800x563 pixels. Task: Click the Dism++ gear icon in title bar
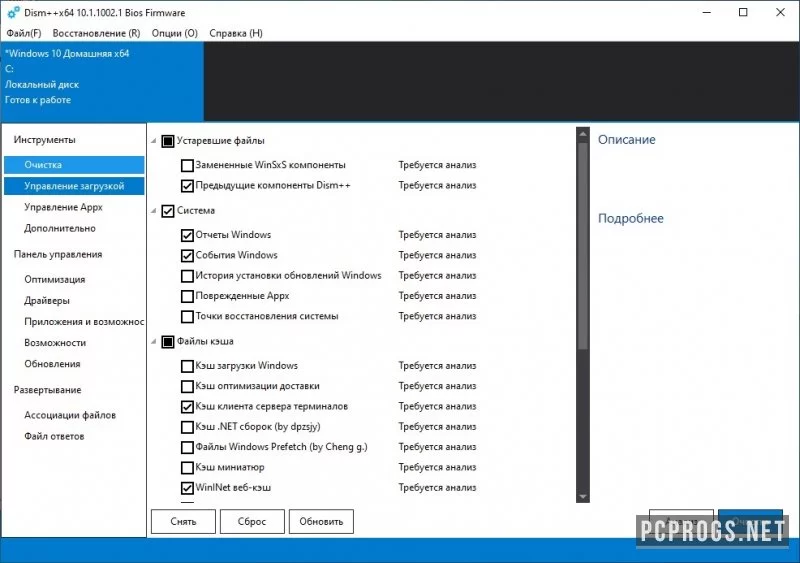13,13
